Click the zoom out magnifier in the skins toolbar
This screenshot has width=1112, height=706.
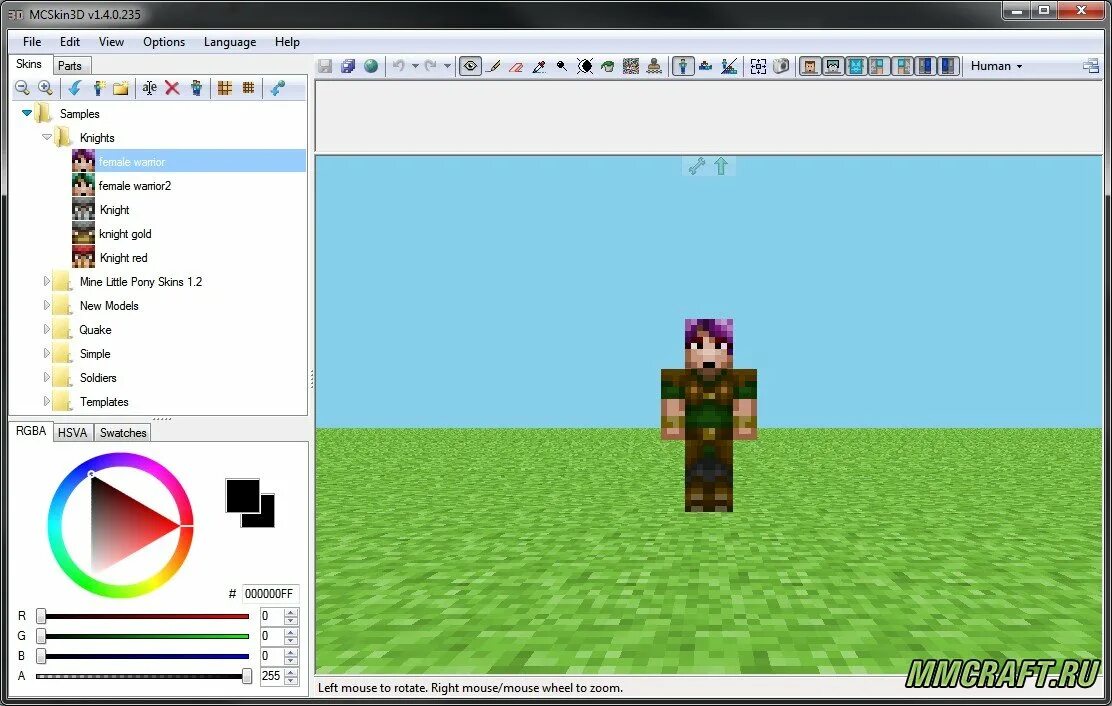point(22,88)
